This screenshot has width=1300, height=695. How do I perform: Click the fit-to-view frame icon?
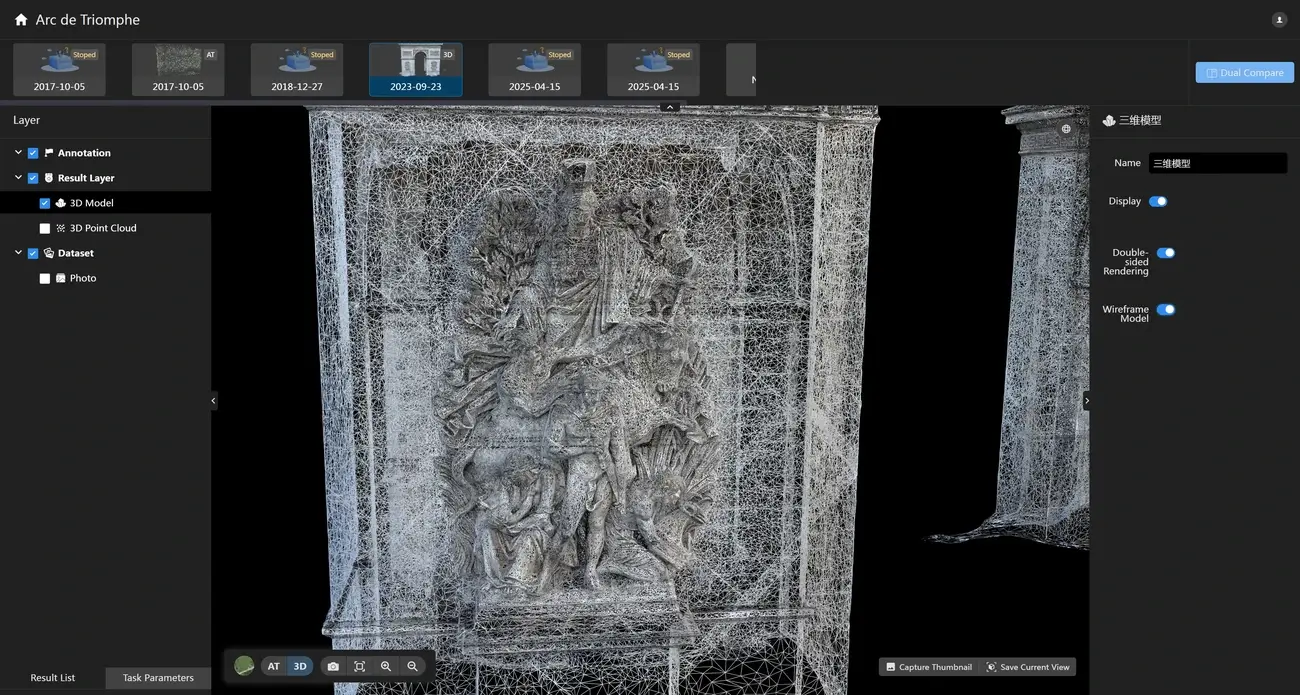tap(360, 666)
